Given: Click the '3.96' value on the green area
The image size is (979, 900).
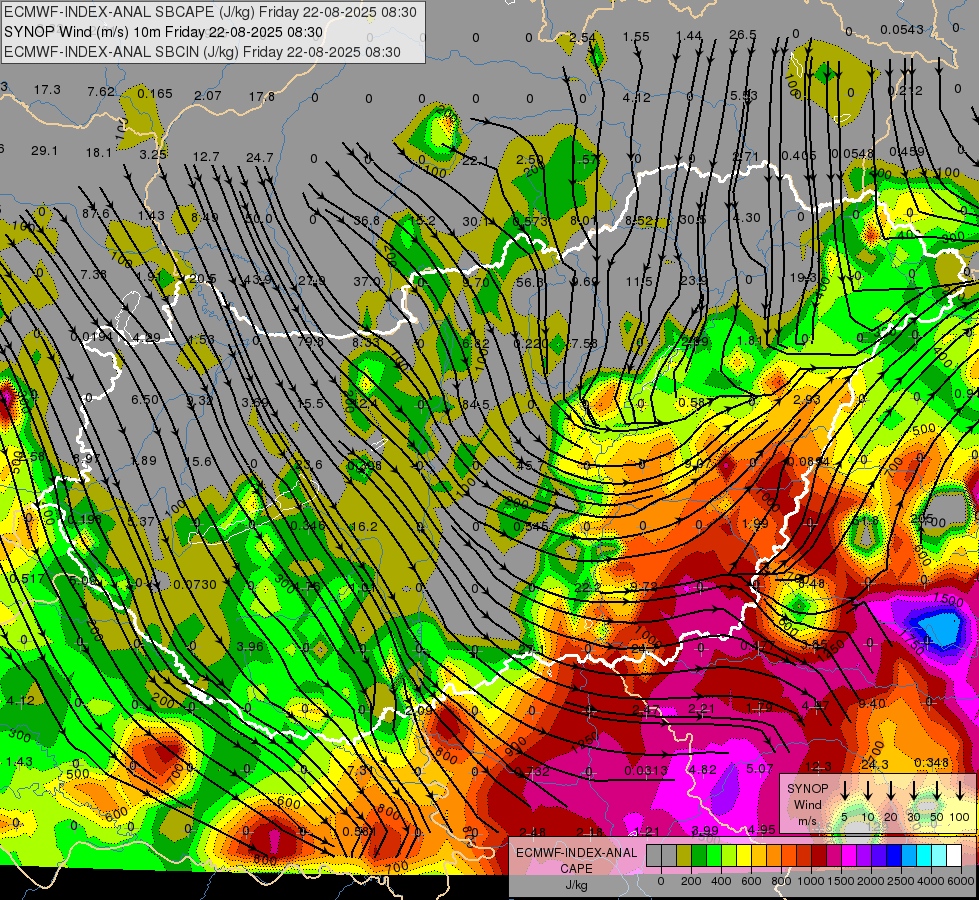Looking at the screenshot, I should tap(250, 646).
